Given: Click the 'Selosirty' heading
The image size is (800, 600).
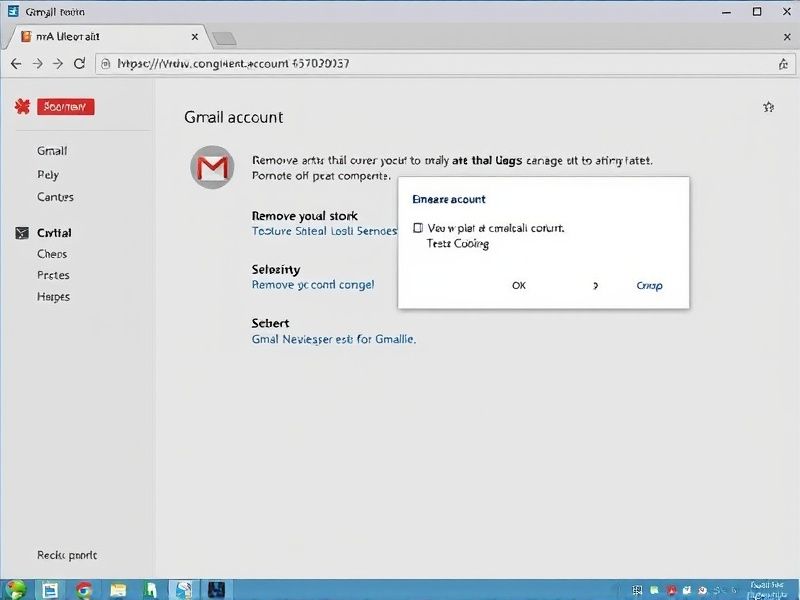Looking at the screenshot, I should 276,269.
